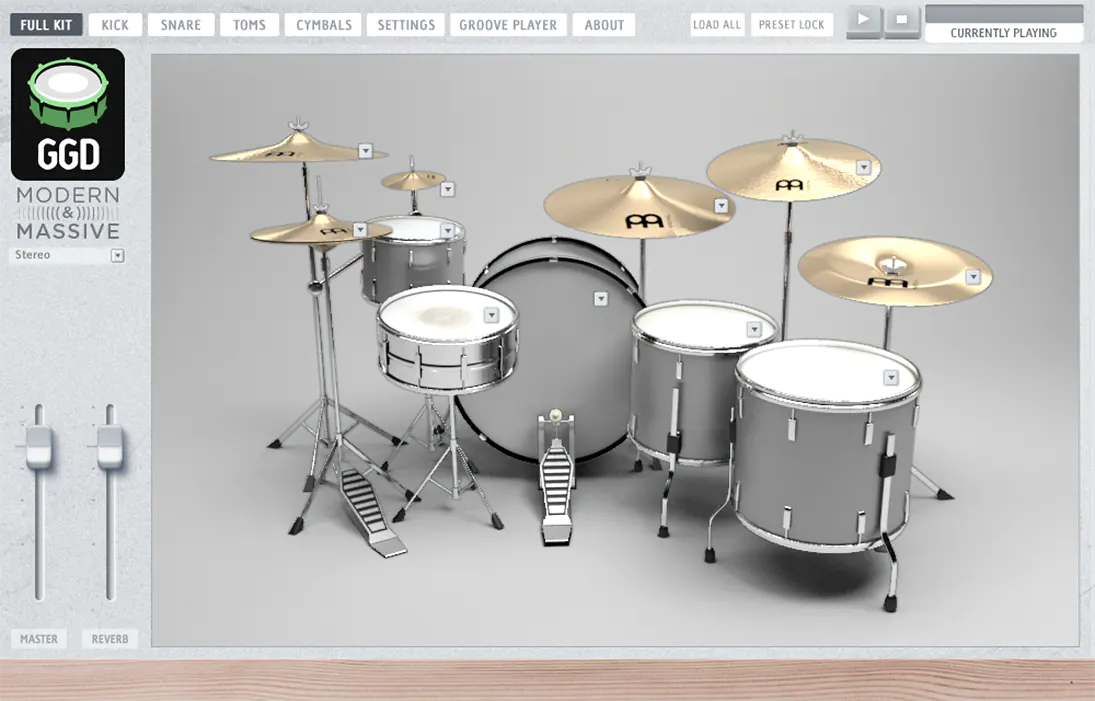1095x701 pixels.
Task: Select the china cymbal on the right
Action: pyautogui.click(x=895, y=270)
